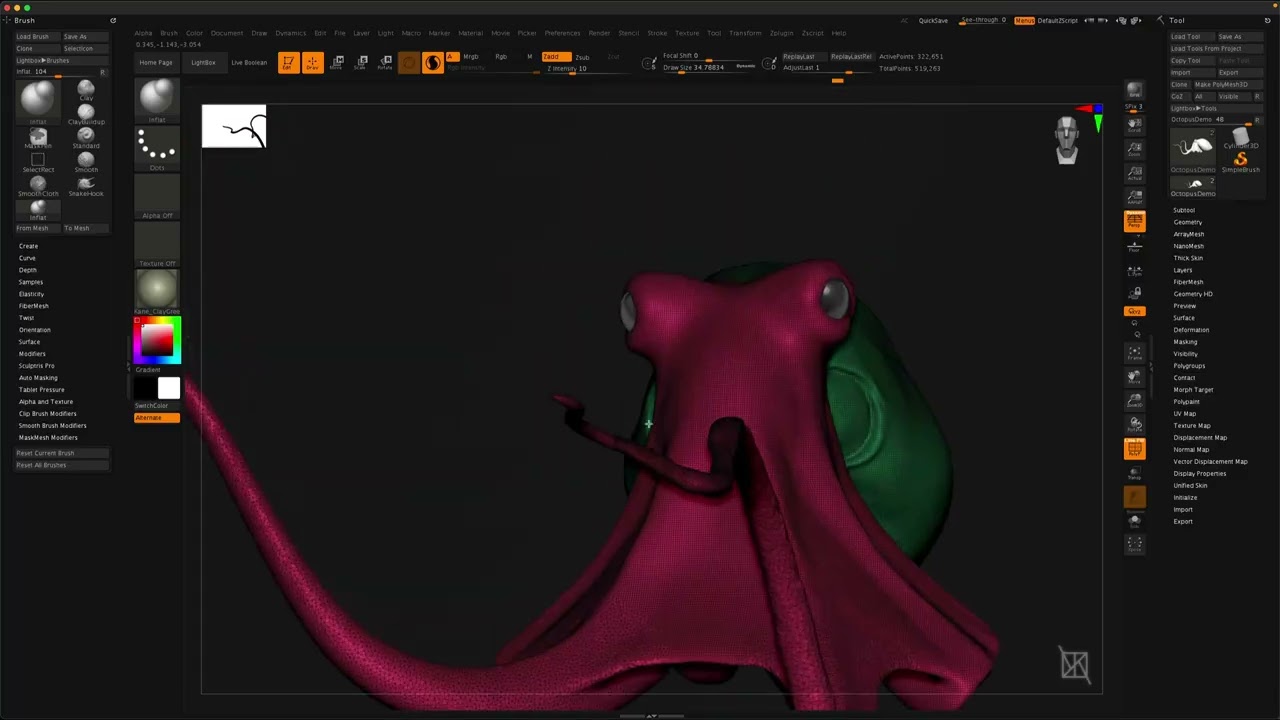This screenshot has height=720, width=1280.
Task: Expand the Geometry subpalette
Action: [x=1188, y=222]
